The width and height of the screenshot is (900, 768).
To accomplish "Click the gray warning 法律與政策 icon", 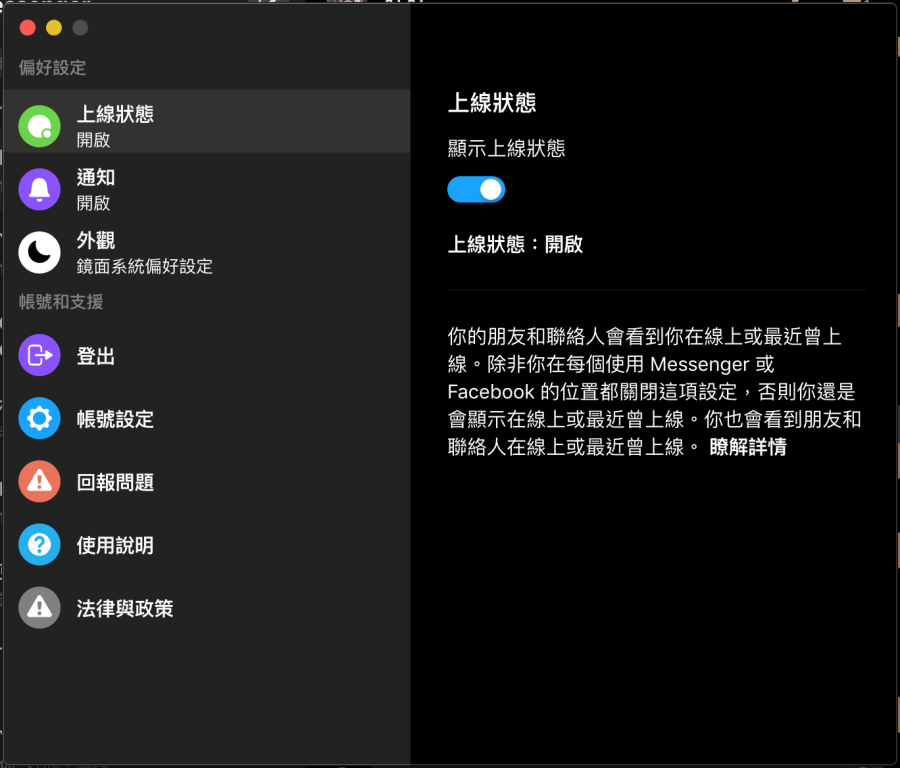I will [40, 608].
